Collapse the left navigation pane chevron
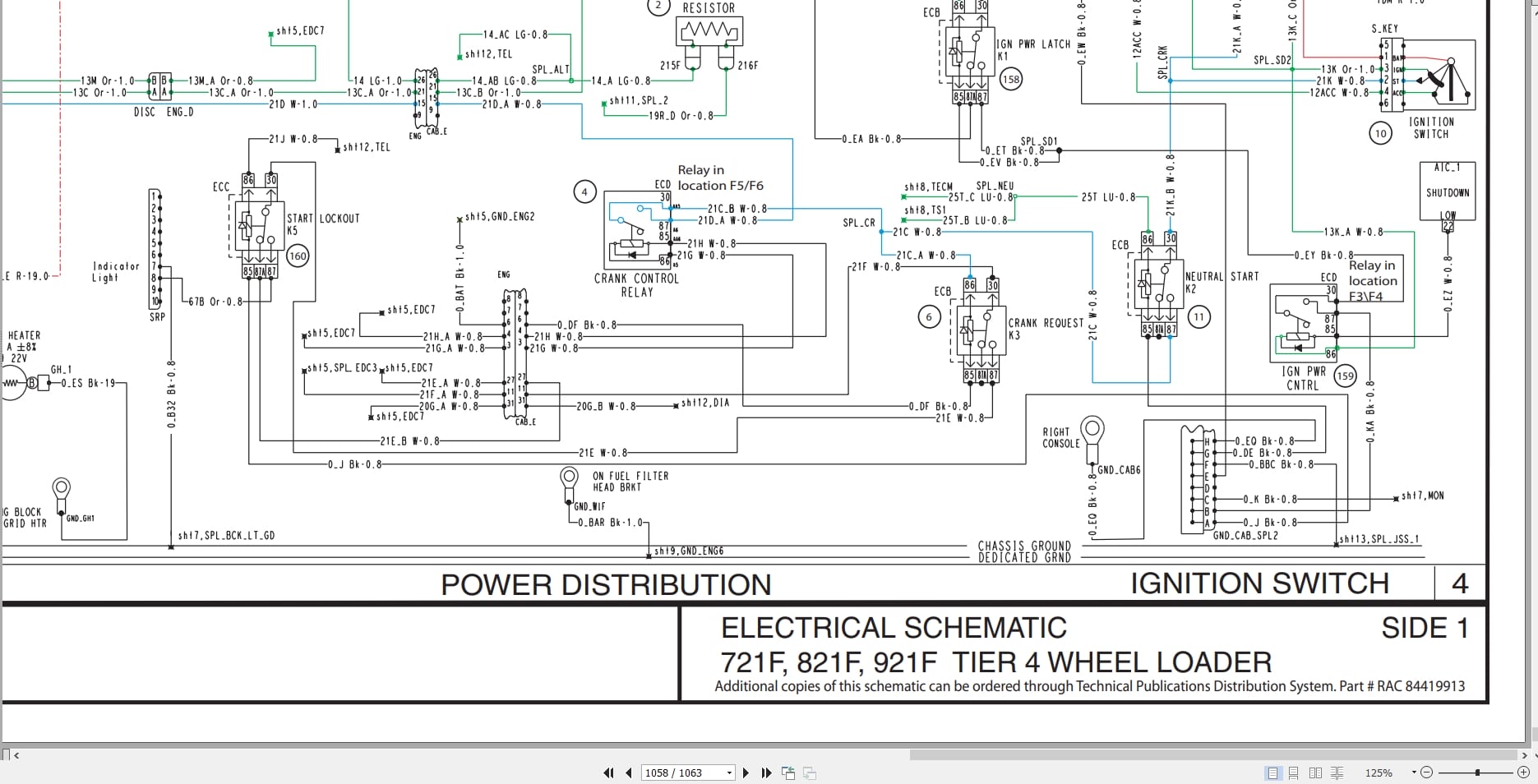This screenshot has width=1538, height=784. point(18,754)
